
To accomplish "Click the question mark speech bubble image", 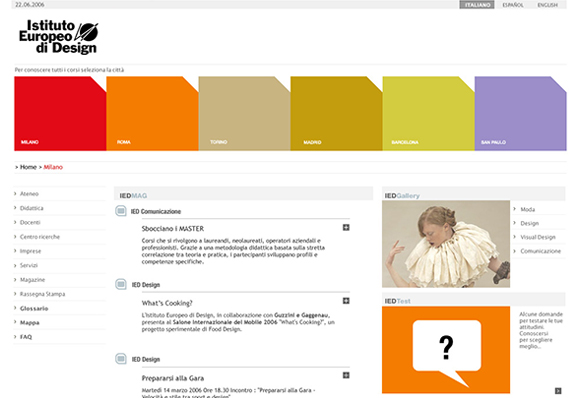I will pos(446,350).
